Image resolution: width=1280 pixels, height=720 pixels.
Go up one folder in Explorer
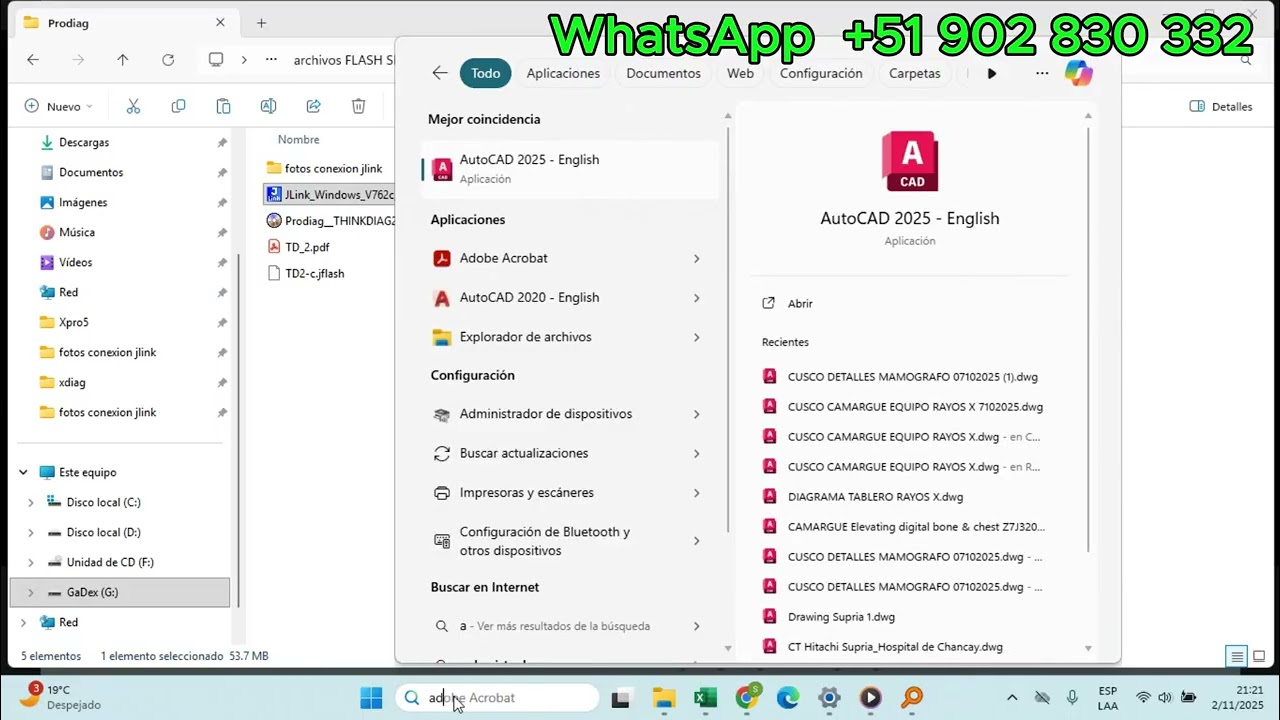pos(123,60)
